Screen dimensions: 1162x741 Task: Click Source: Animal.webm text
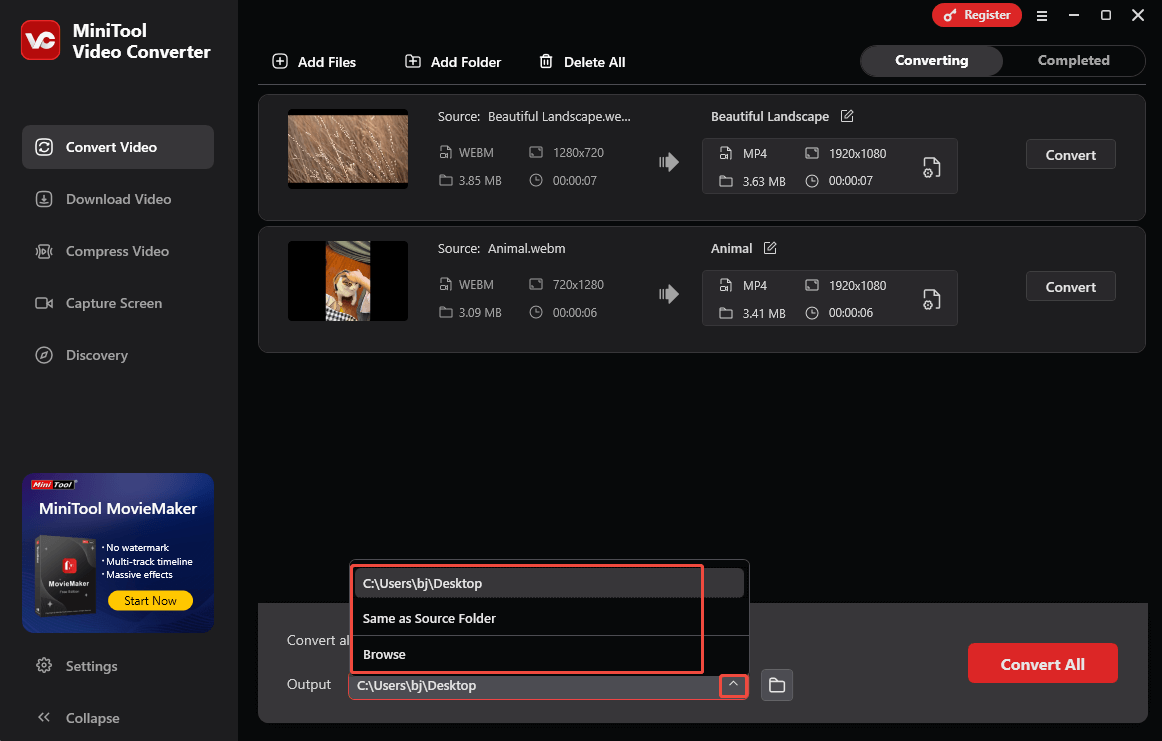(501, 248)
